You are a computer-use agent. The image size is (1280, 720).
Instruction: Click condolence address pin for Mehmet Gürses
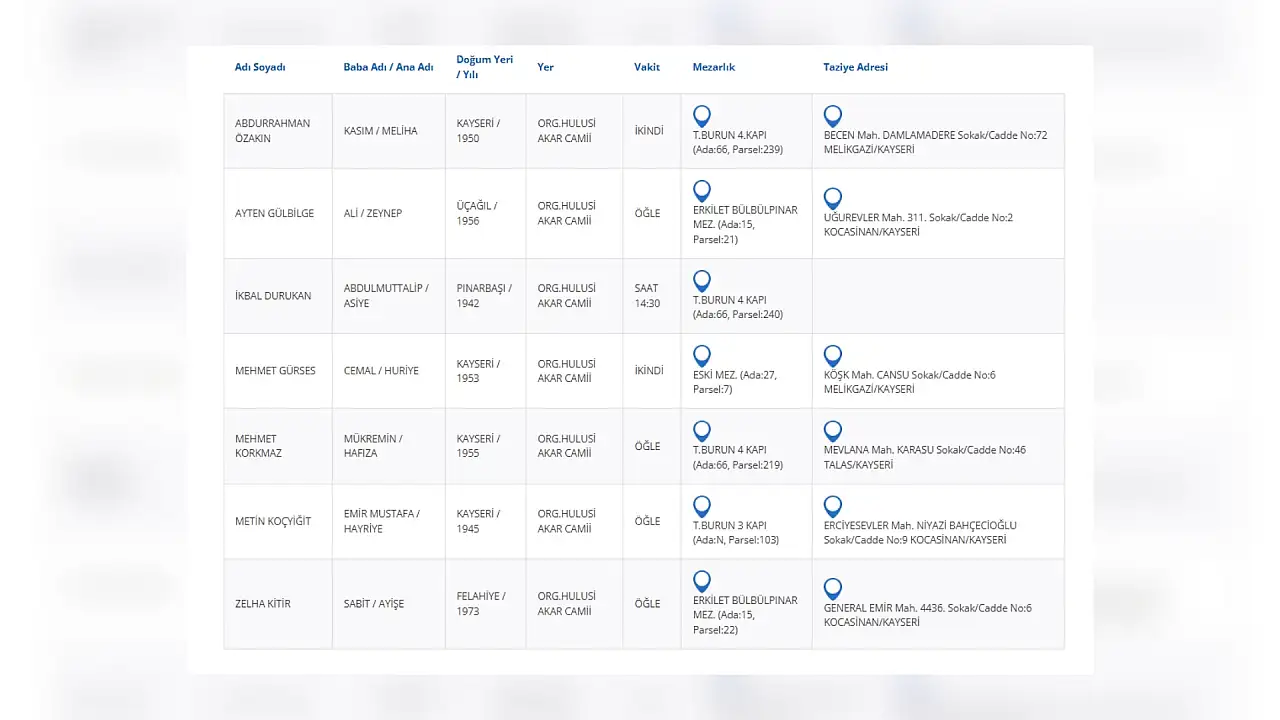833,356
